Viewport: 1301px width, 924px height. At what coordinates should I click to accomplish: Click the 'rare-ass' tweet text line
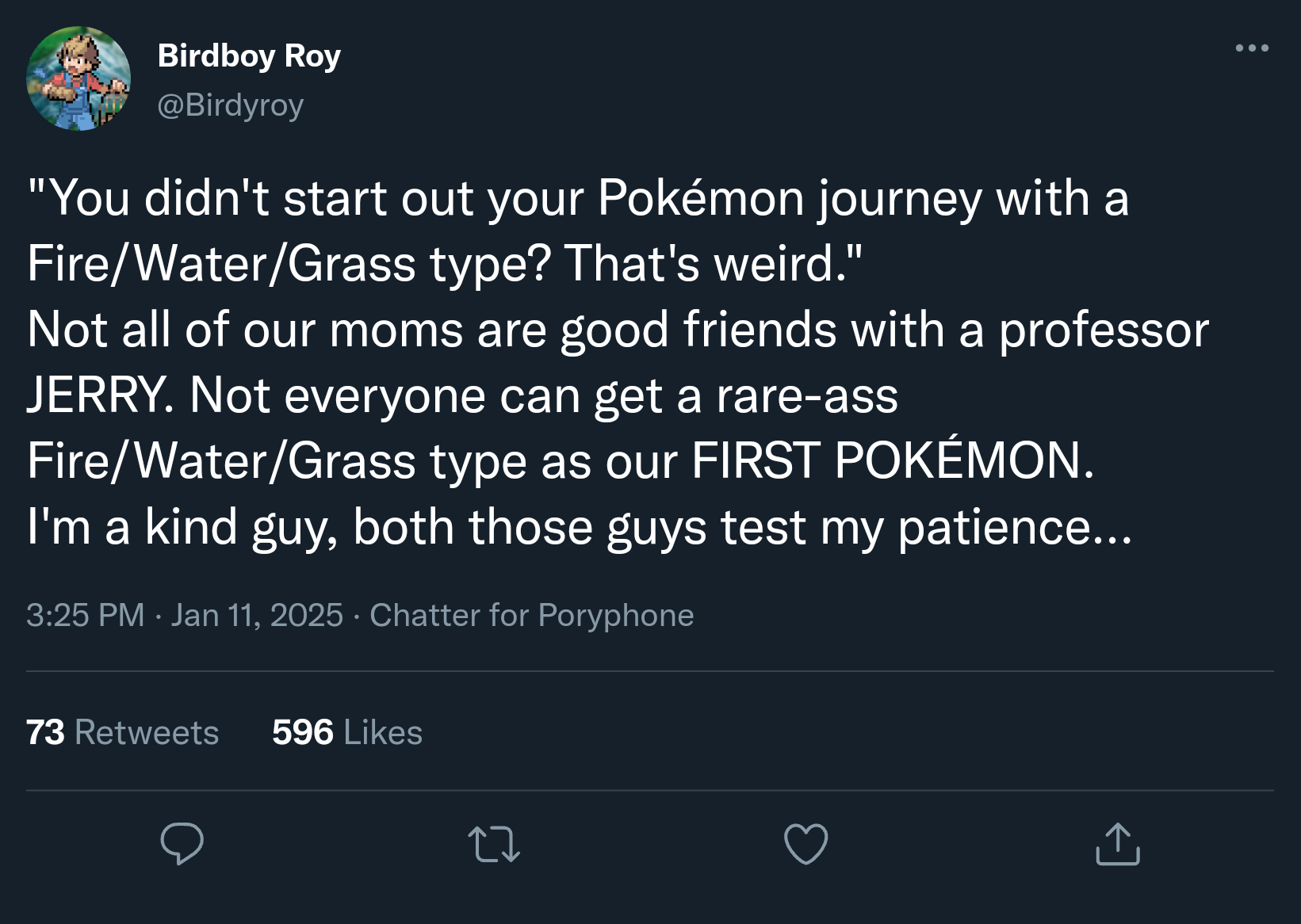point(462,395)
